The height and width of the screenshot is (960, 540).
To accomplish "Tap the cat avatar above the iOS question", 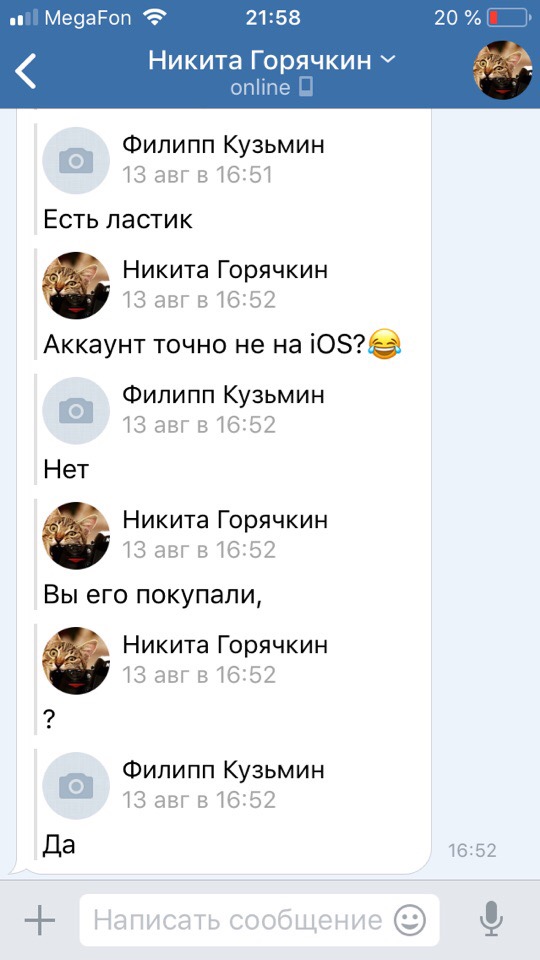I will pyautogui.click(x=76, y=285).
